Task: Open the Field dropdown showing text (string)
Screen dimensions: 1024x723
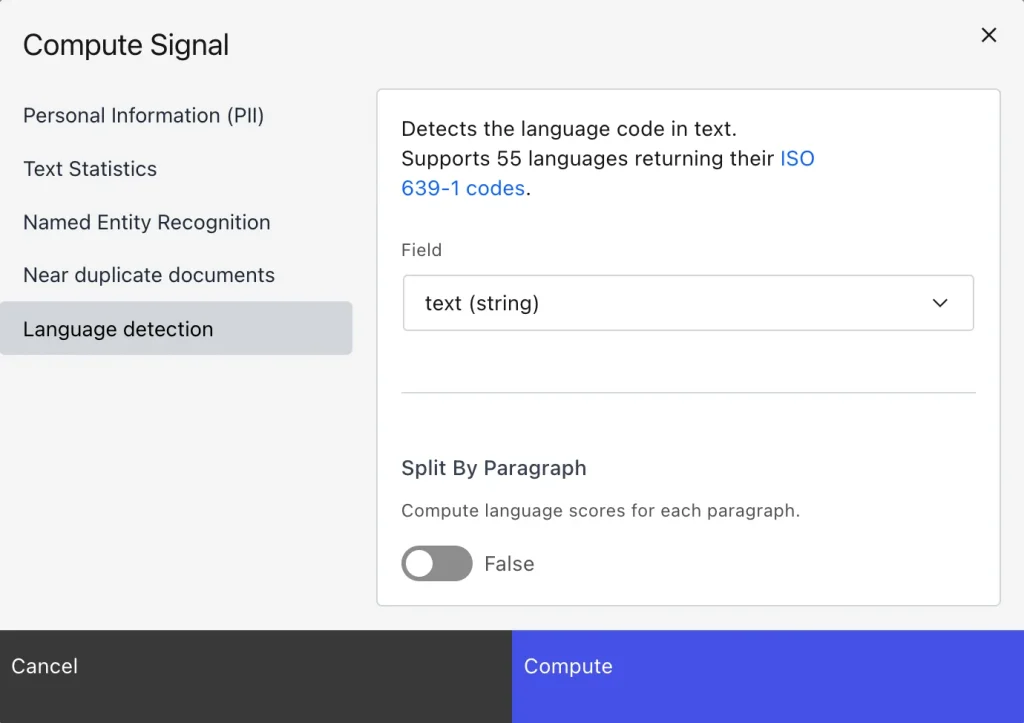Action: pyautogui.click(x=688, y=303)
